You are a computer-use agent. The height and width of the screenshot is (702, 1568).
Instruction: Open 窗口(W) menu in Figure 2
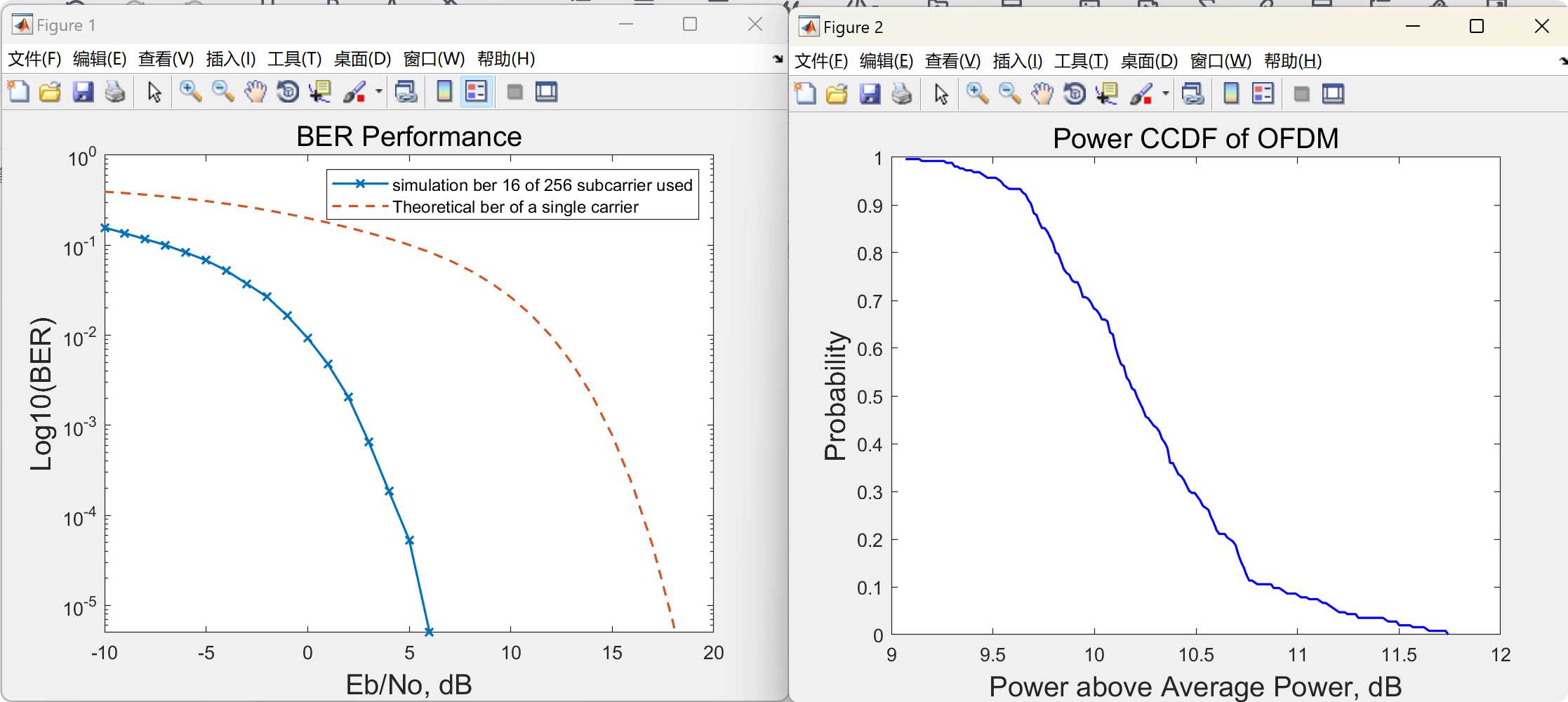(x=1221, y=61)
